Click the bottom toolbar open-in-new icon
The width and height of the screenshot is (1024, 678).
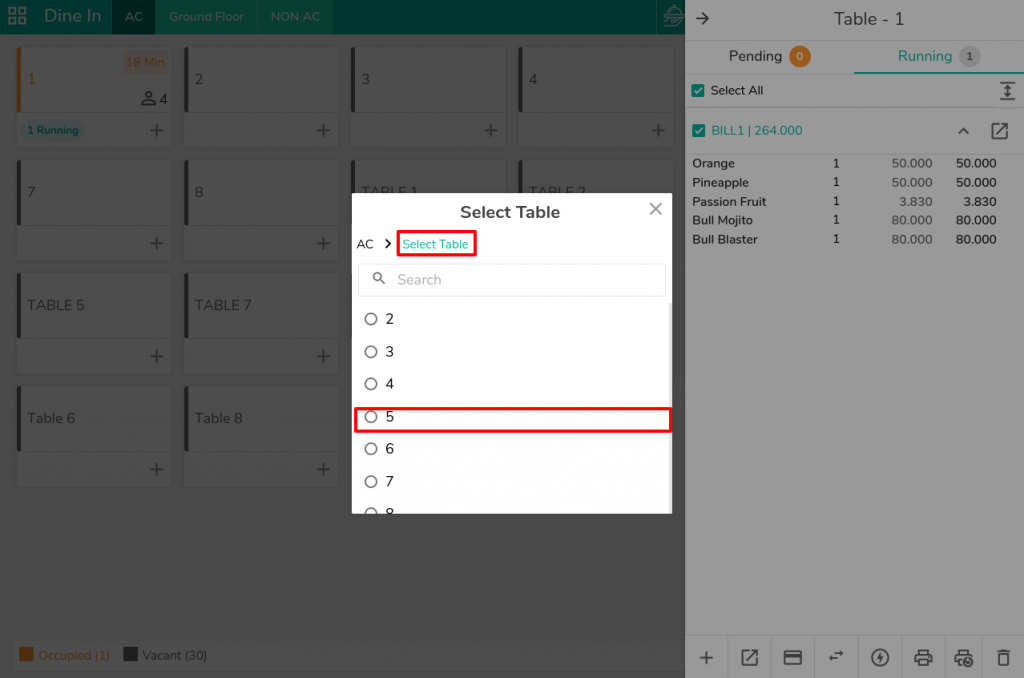pos(749,657)
